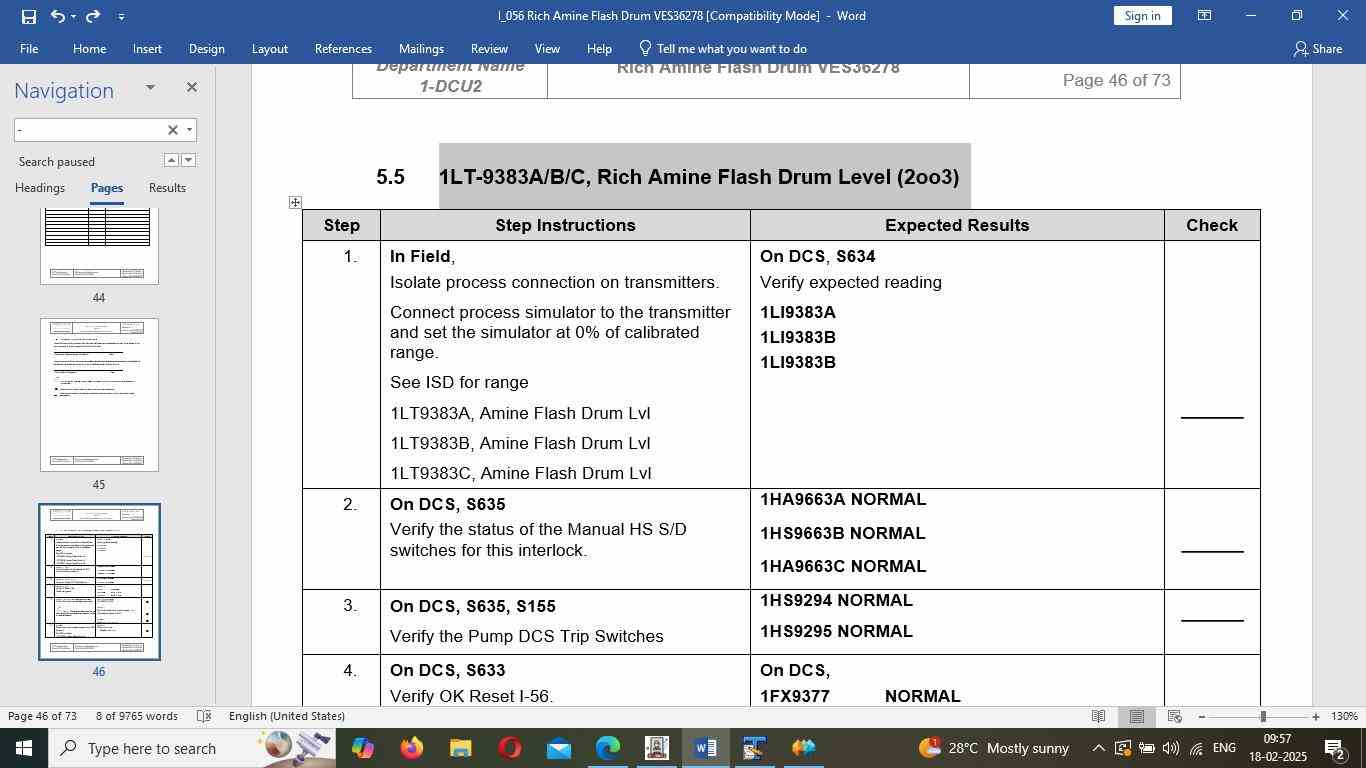The width and height of the screenshot is (1366, 768).
Task: Click the zoom slider handle
Action: (1263, 716)
